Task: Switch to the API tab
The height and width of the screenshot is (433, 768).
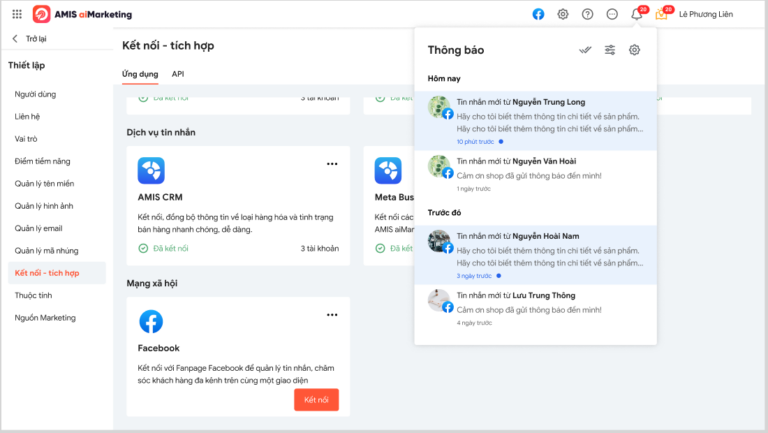Action: point(177,74)
